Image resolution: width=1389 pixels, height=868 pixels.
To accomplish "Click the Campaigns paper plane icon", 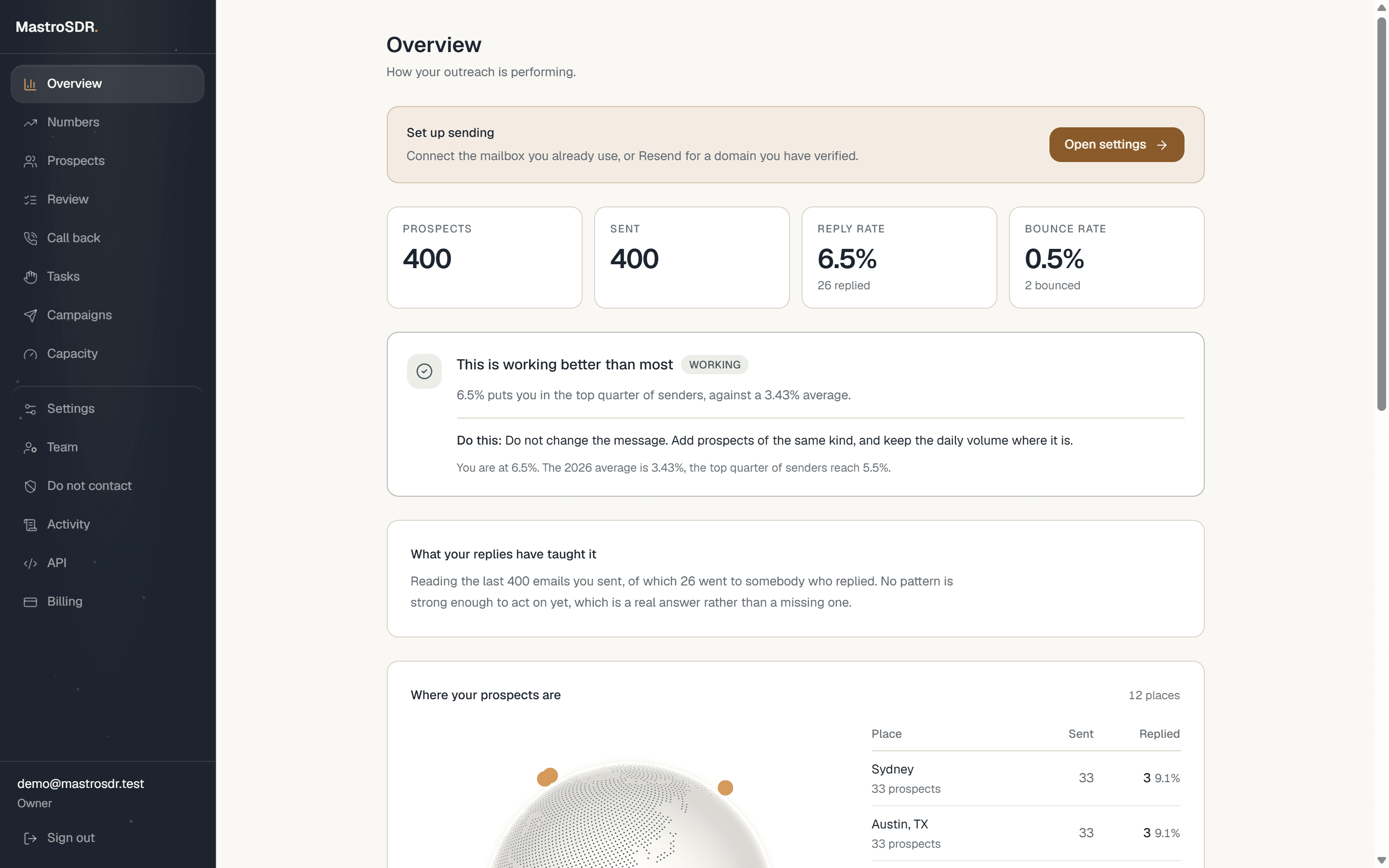I will point(30,315).
